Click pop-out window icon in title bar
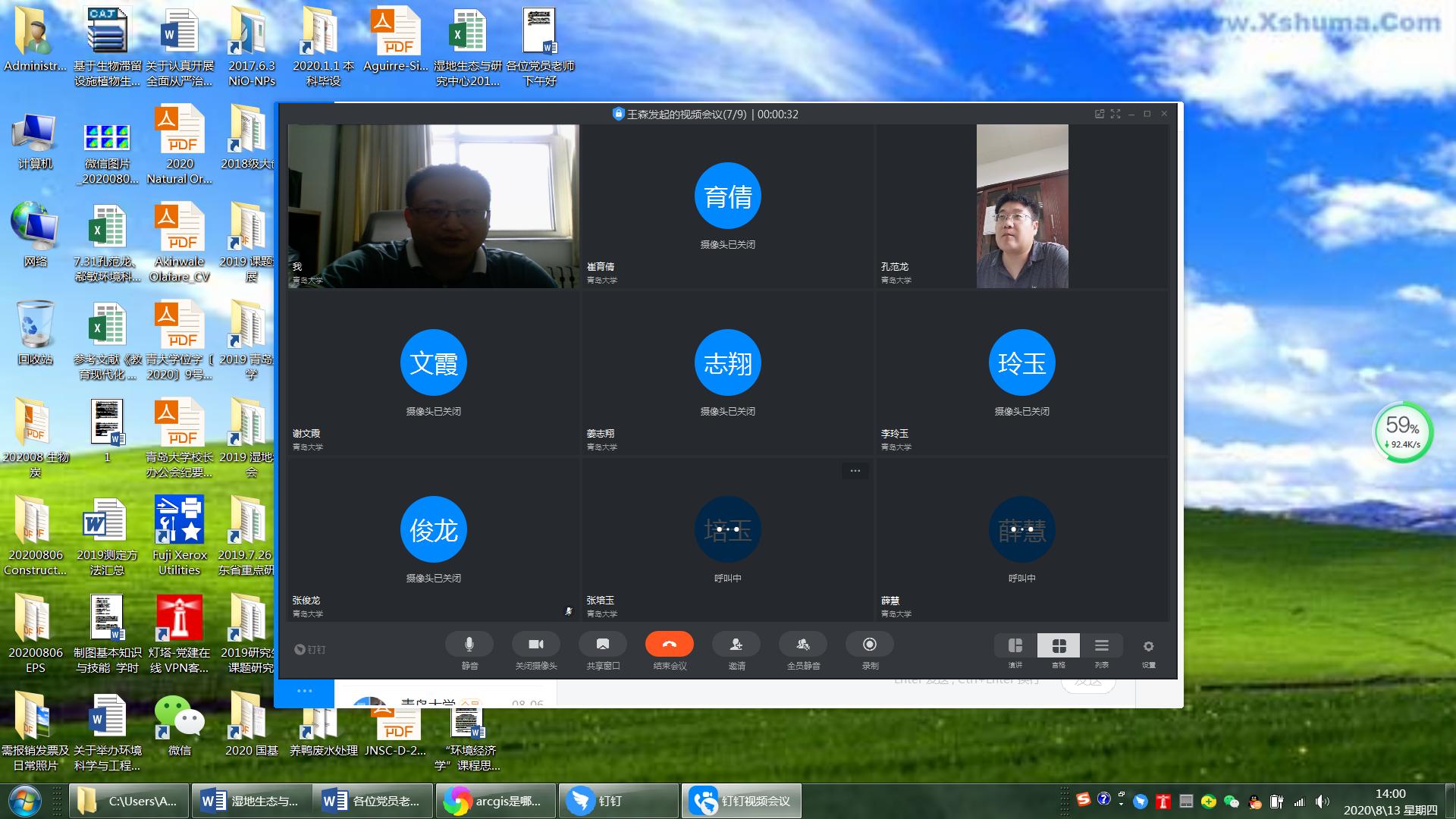 pyautogui.click(x=1100, y=114)
